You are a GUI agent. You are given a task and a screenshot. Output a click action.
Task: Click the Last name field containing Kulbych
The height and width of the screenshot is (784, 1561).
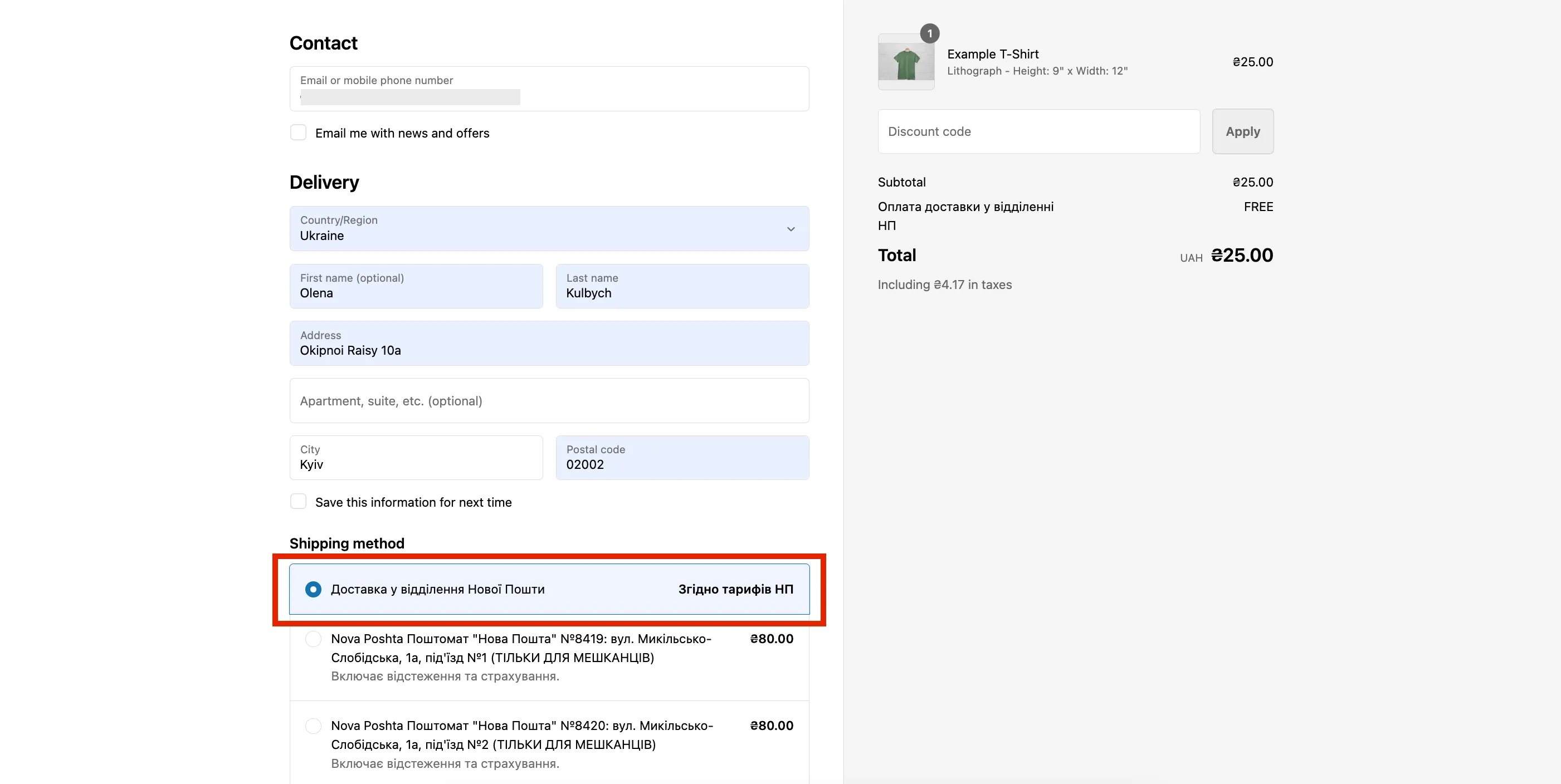682,287
